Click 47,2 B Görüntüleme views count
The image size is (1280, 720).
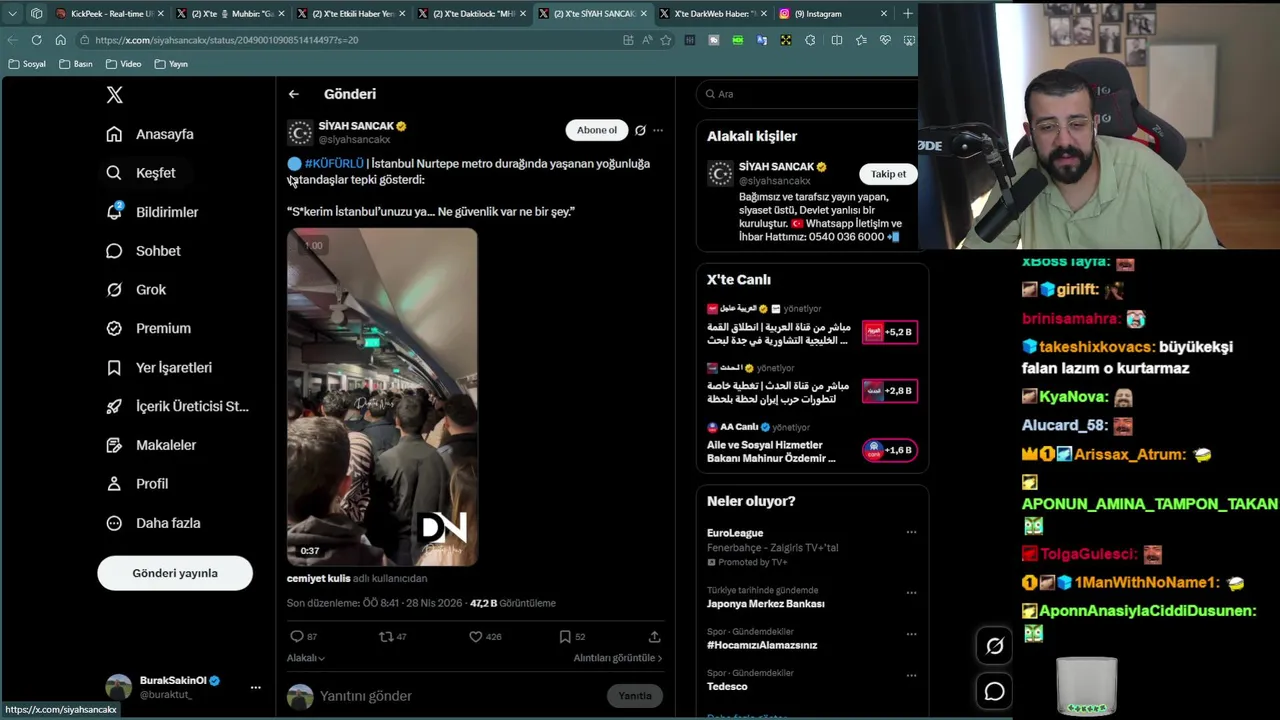513,603
